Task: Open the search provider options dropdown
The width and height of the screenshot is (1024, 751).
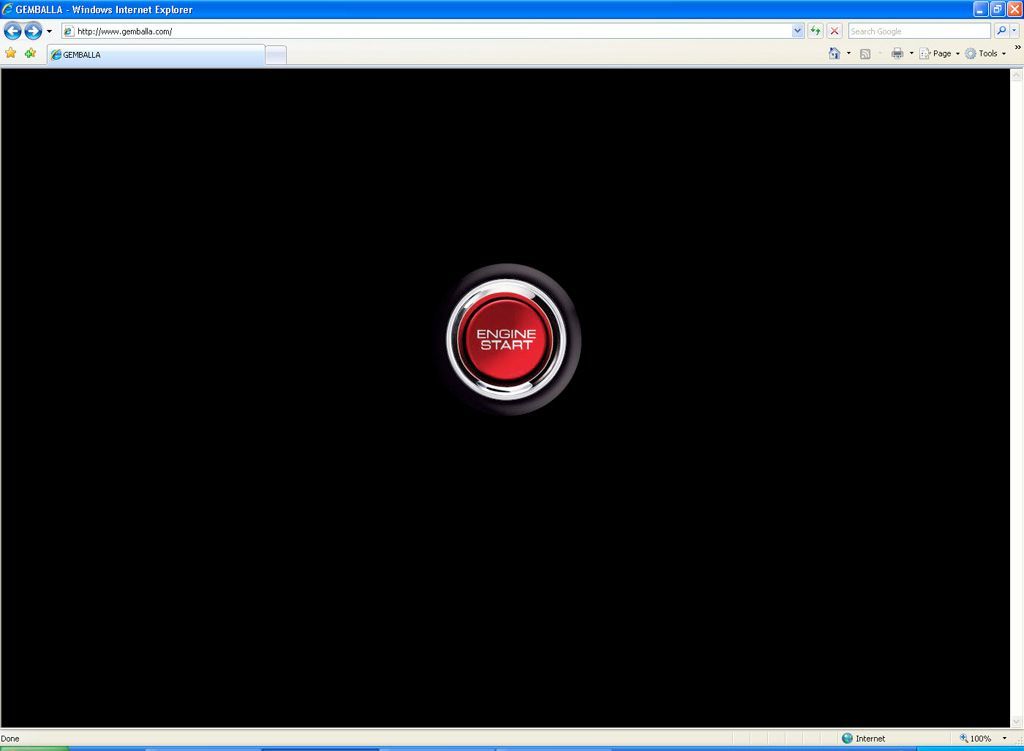Action: point(1015,31)
